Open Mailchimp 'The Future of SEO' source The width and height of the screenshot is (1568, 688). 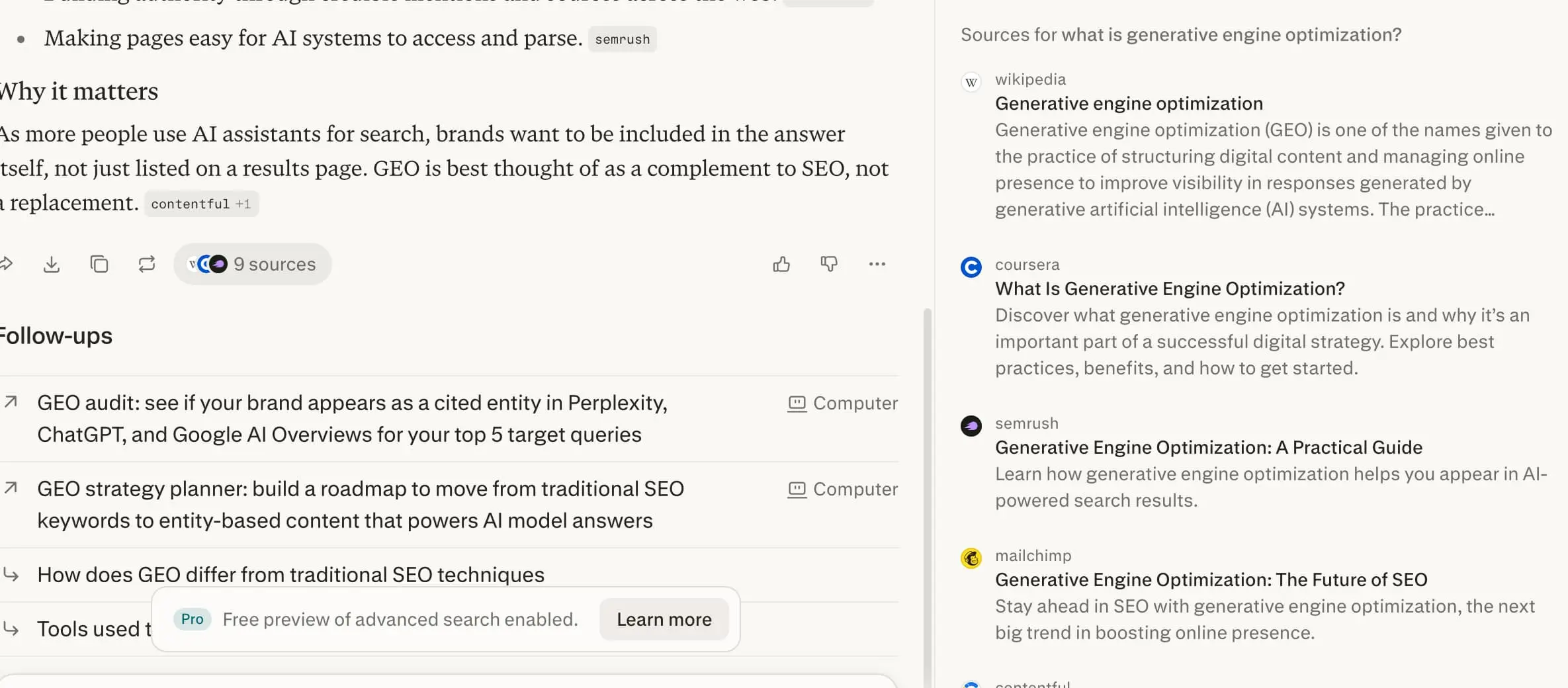[x=1211, y=580]
